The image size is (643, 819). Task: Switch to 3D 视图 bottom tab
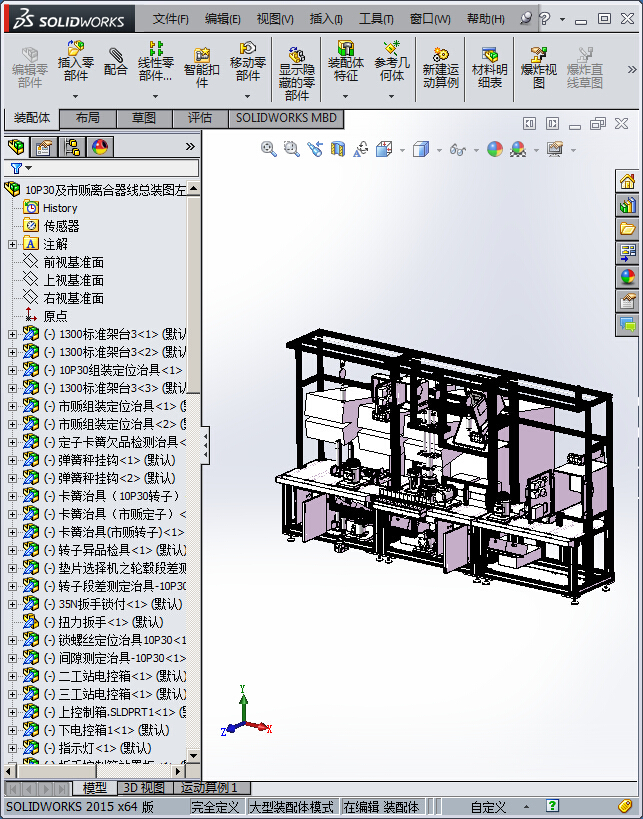145,788
